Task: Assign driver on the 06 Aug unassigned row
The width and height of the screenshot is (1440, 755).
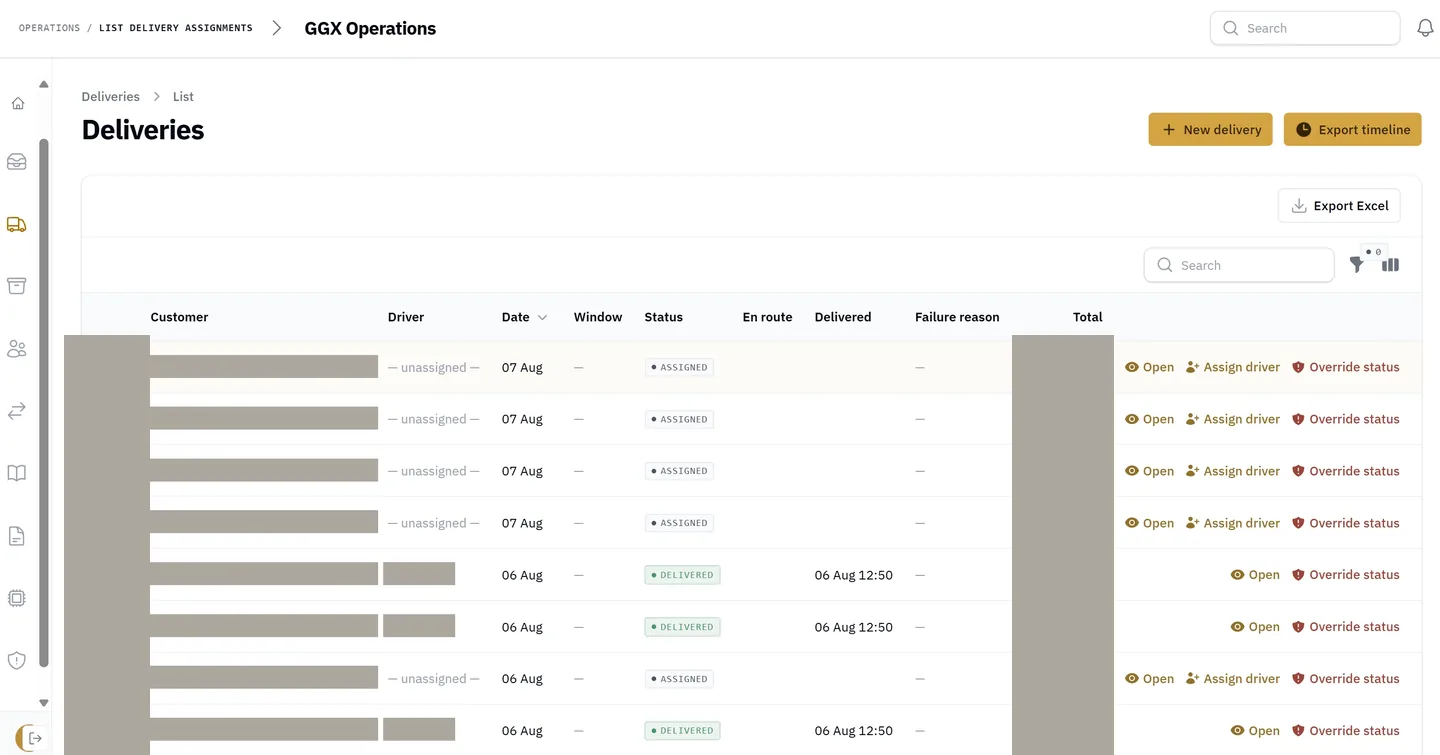Action: (x=1233, y=679)
